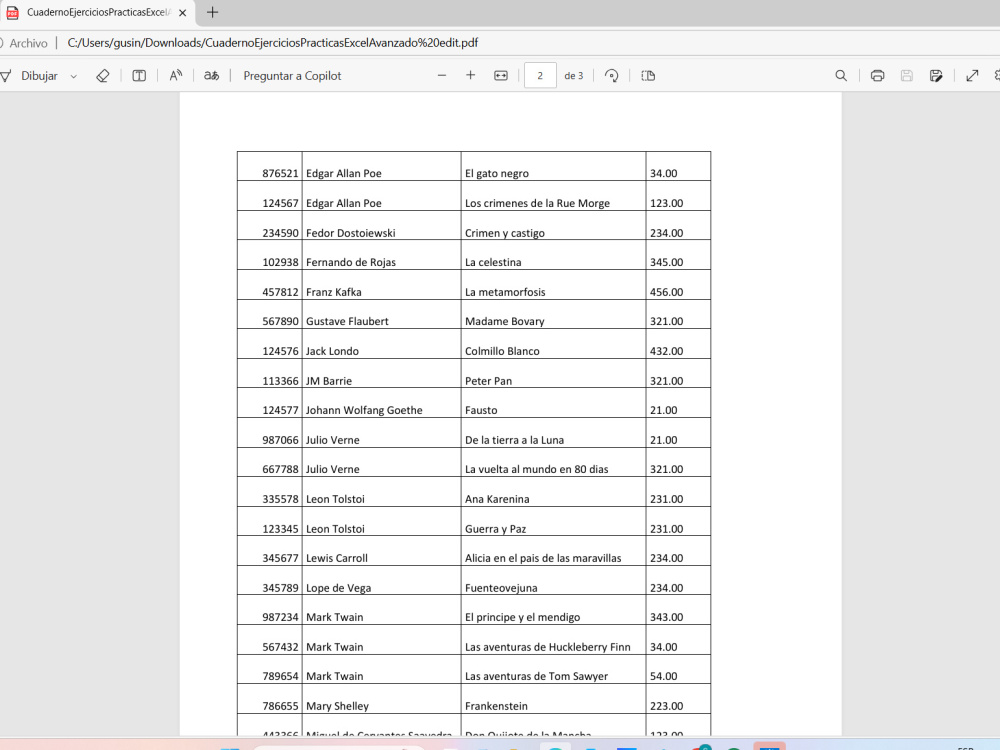Zoom out with the minus icon

[x=441, y=75]
